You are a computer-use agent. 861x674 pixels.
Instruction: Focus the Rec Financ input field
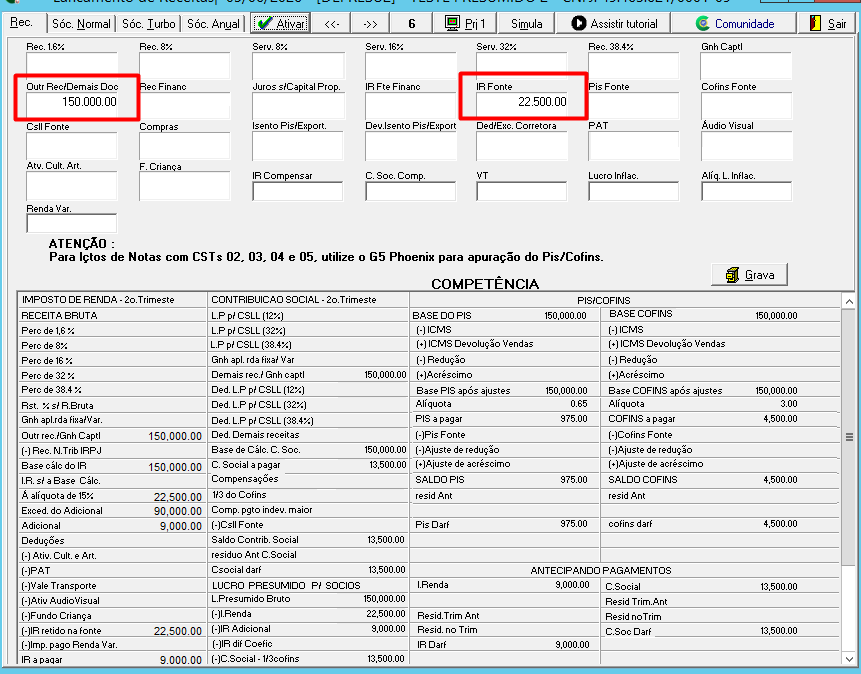(184, 105)
